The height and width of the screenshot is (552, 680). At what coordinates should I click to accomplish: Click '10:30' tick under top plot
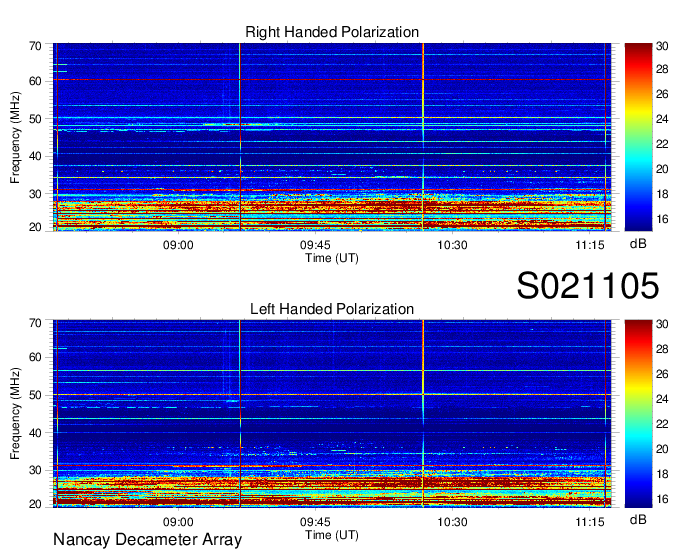pyautogui.click(x=452, y=245)
